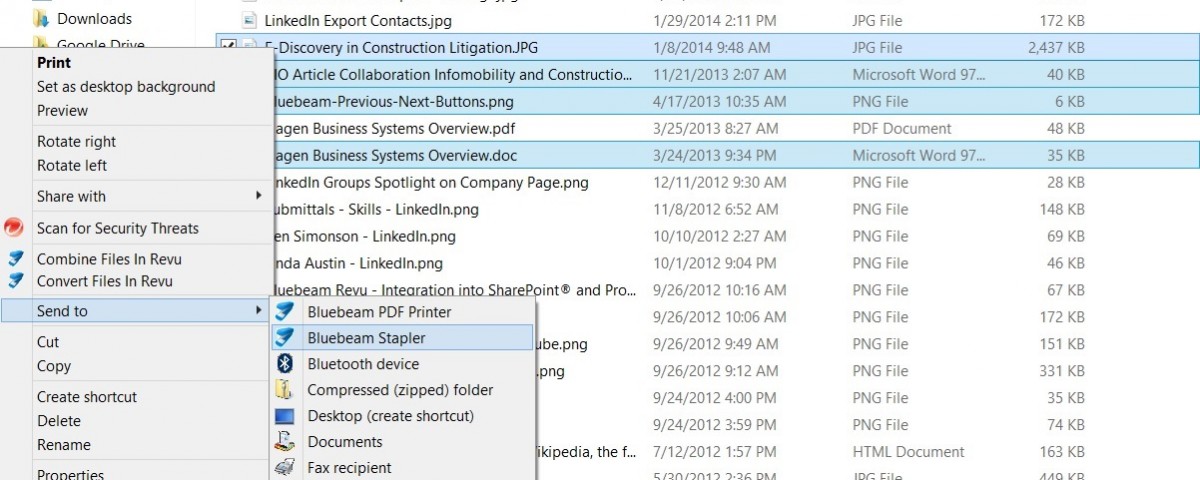Click the Compressed (zipped) folder icon

285,390
